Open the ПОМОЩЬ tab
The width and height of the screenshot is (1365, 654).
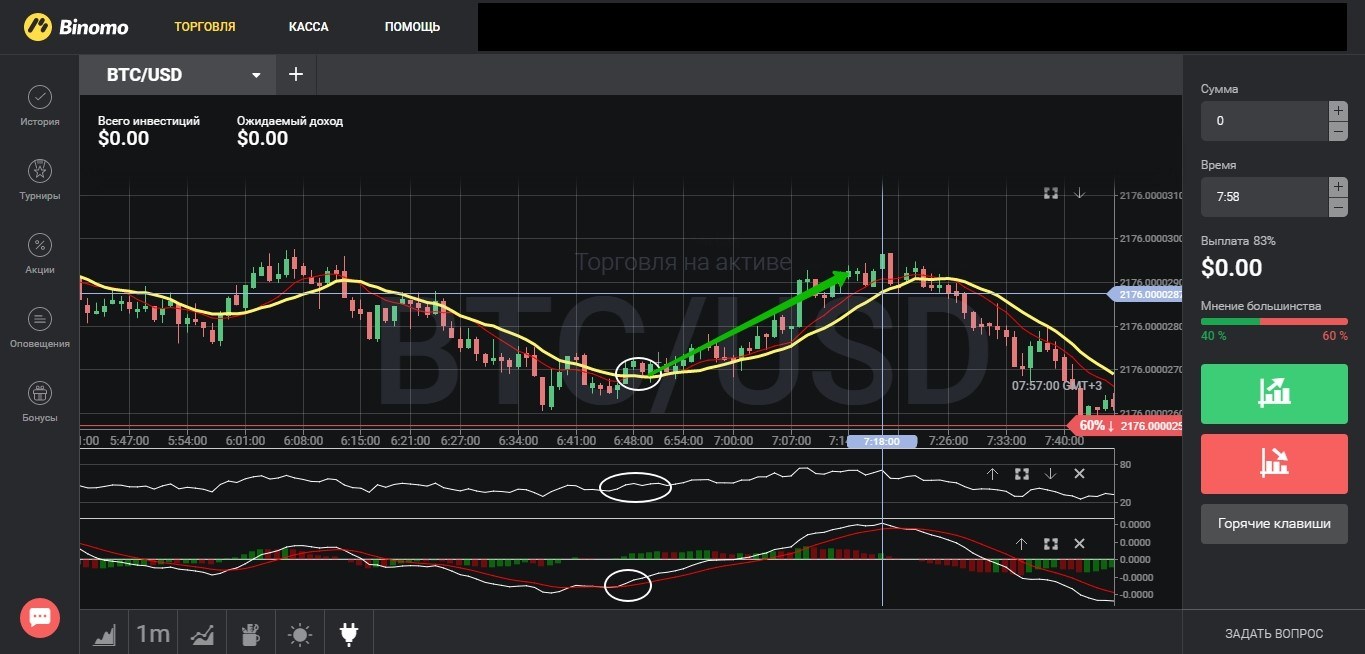click(412, 27)
